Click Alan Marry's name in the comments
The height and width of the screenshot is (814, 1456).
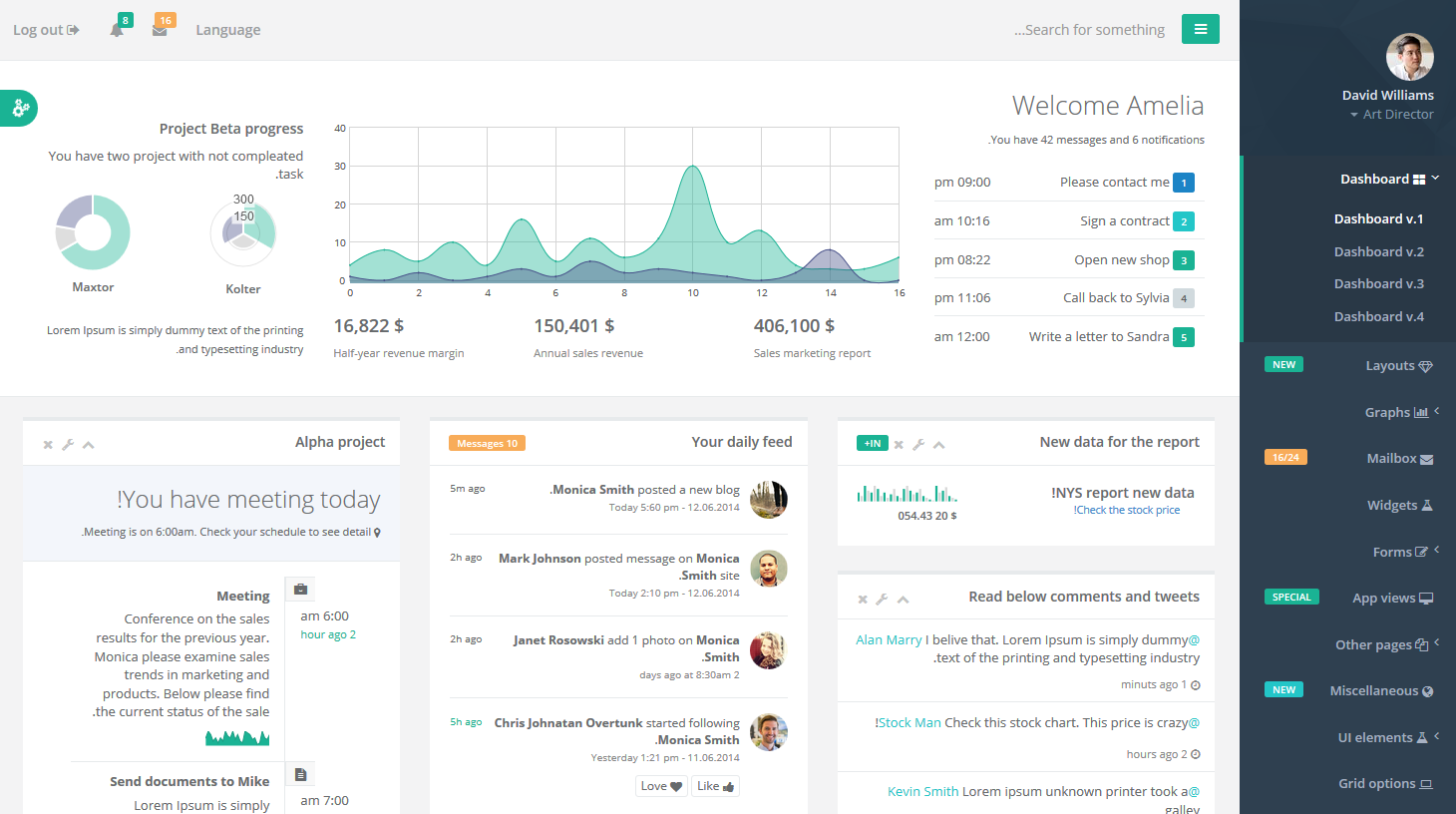click(888, 638)
